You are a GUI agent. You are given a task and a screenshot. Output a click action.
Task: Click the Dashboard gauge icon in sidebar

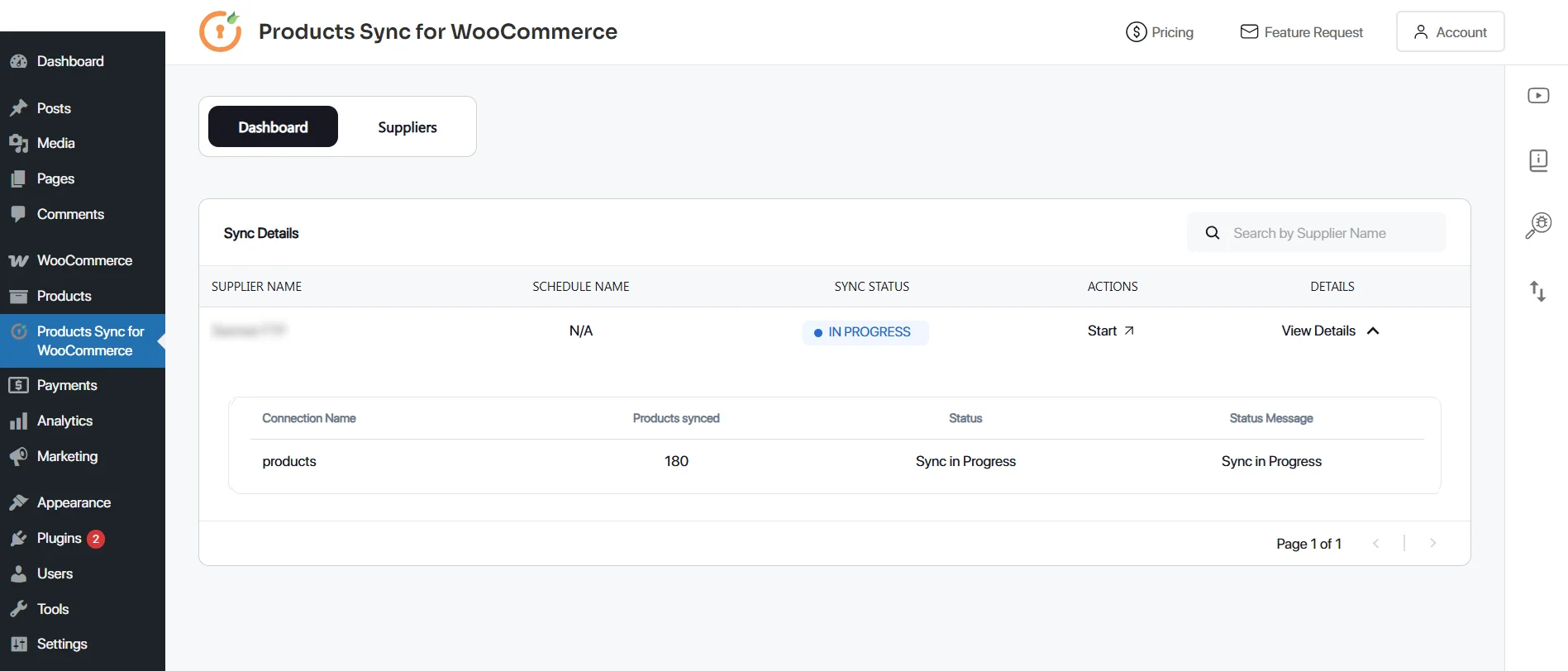coord(18,61)
